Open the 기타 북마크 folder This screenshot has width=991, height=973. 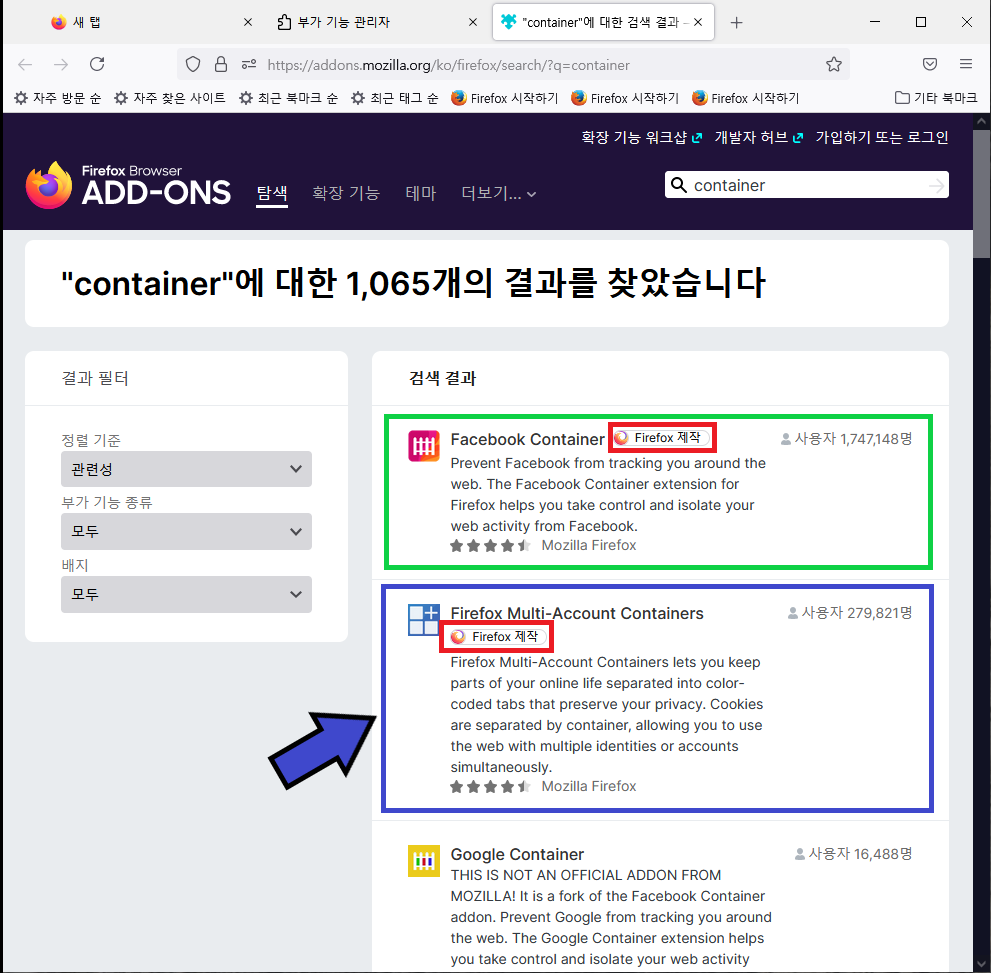pos(936,98)
